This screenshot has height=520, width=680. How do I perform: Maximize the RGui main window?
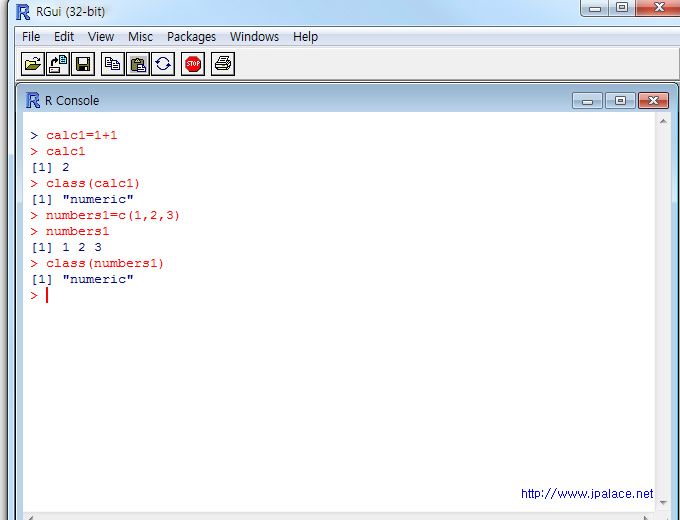click(622, 8)
